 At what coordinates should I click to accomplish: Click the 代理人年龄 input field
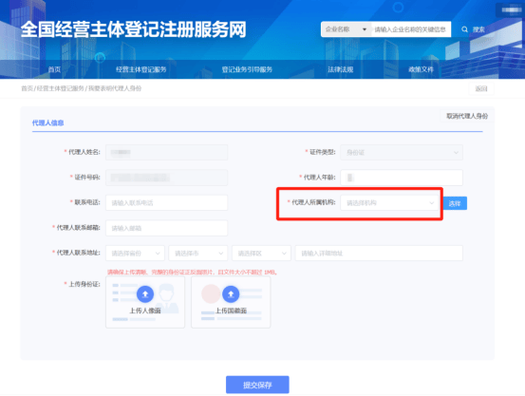tap(401, 177)
